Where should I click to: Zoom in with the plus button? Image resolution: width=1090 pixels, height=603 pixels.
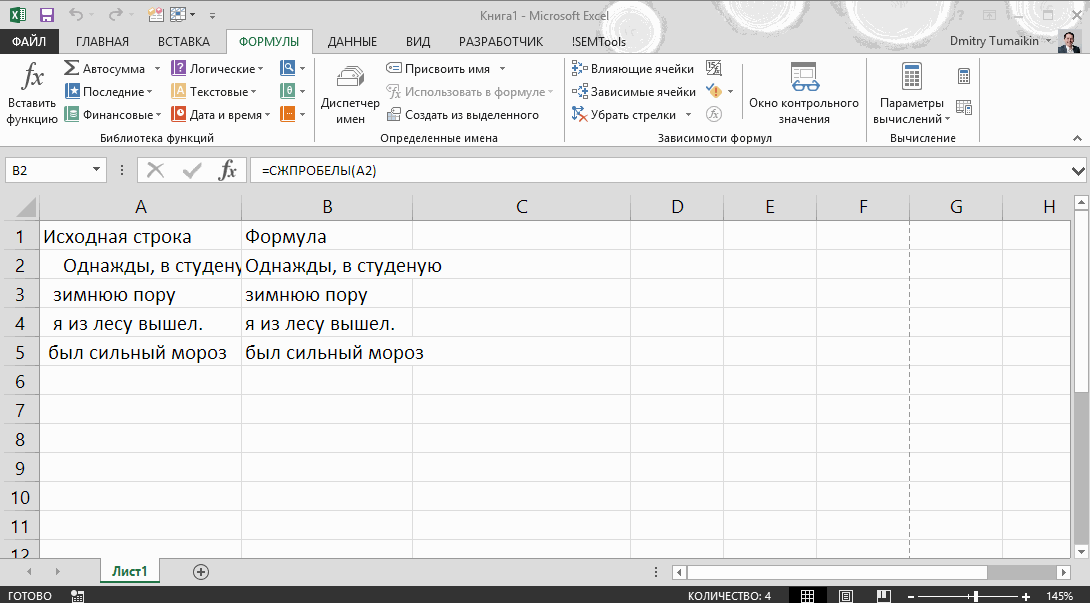point(1026,596)
